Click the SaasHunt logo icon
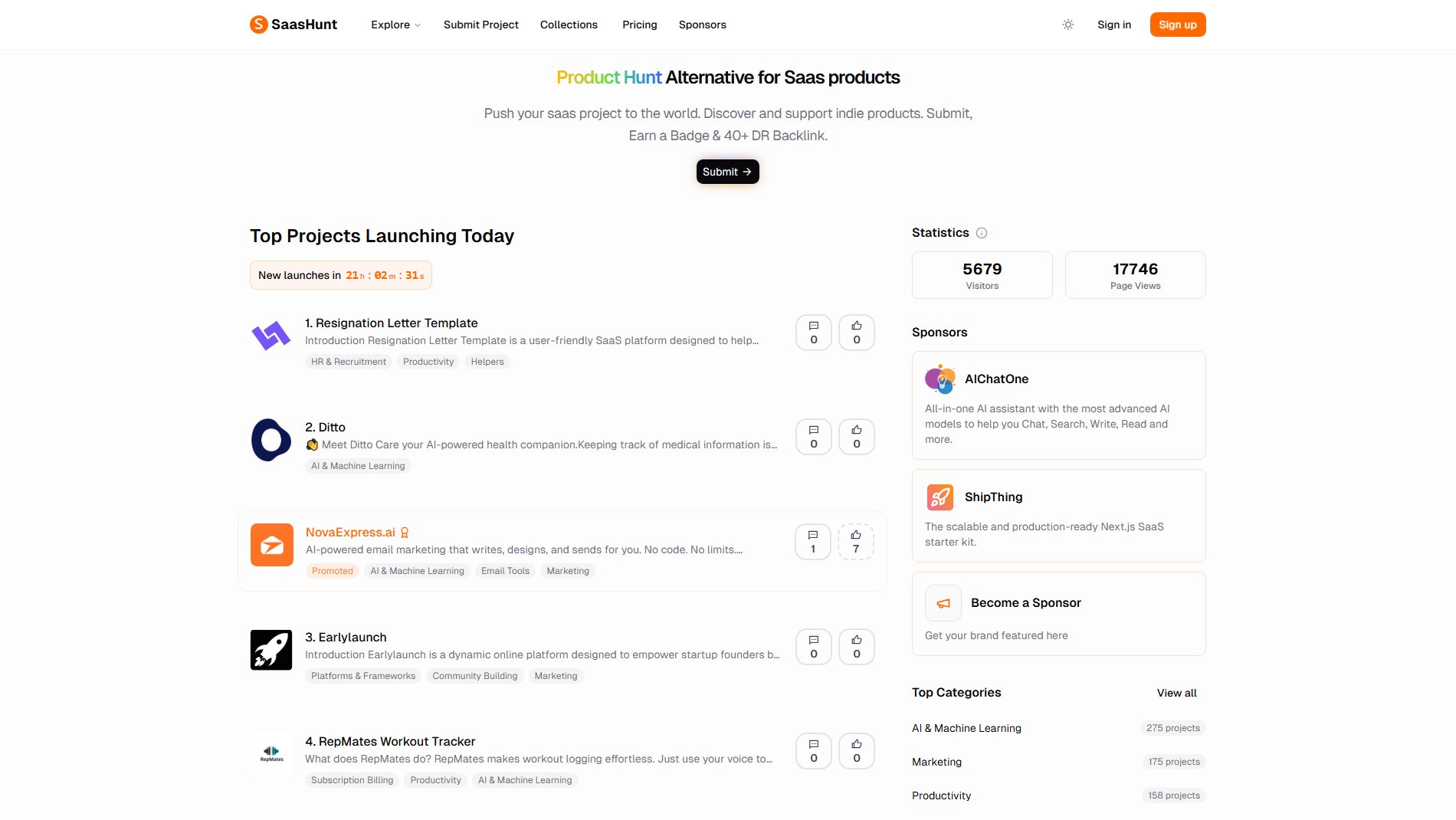This screenshot has height=820, width=1456. click(x=259, y=25)
